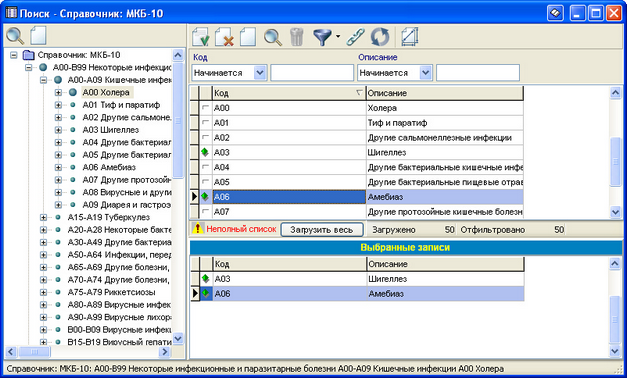The image size is (627, 378).
Task: Click the Выбранные записи section header
Action: click(x=405, y=247)
